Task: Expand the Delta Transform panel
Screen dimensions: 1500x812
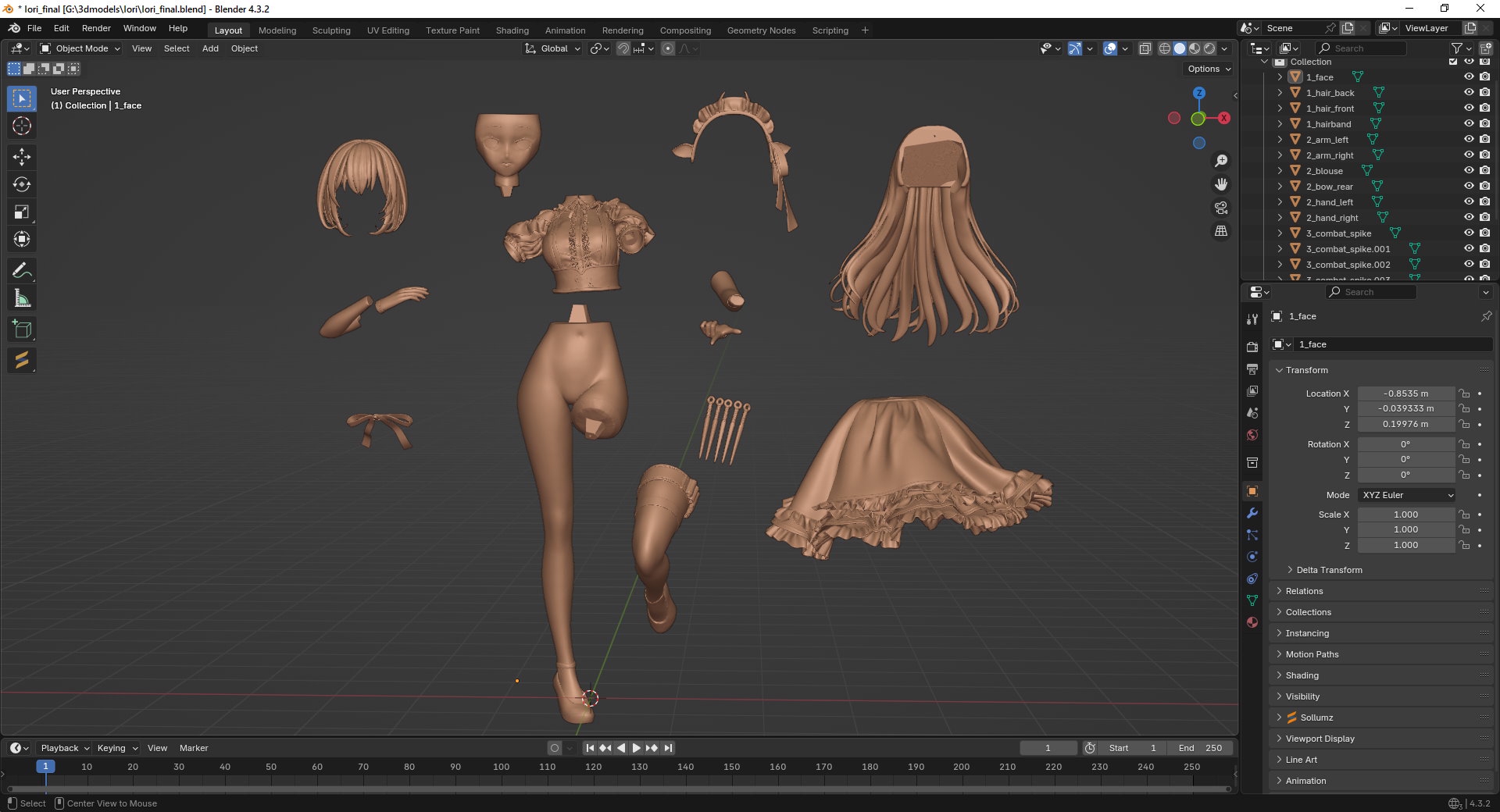Action: click(x=1329, y=570)
